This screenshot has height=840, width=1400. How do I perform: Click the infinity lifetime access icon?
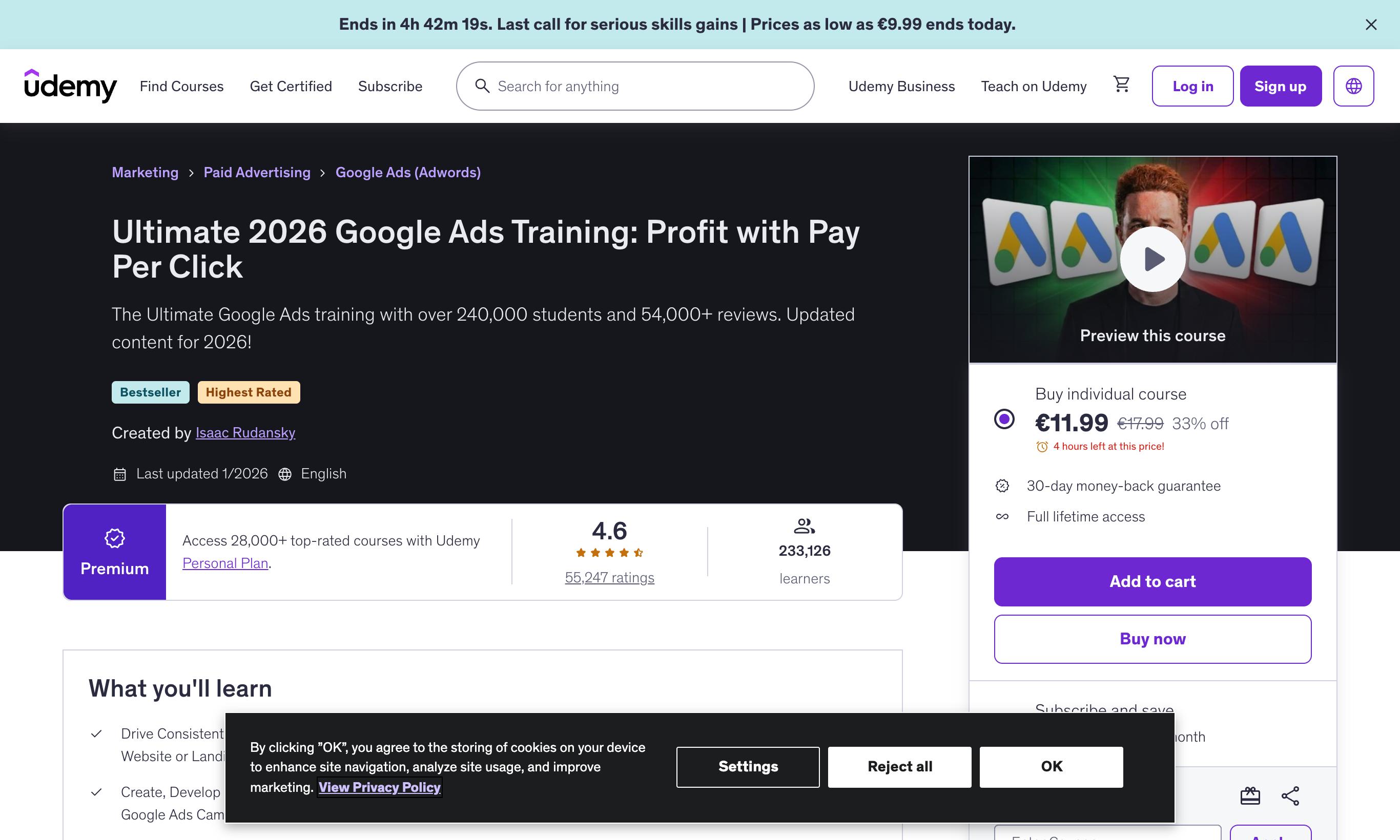1002,516
